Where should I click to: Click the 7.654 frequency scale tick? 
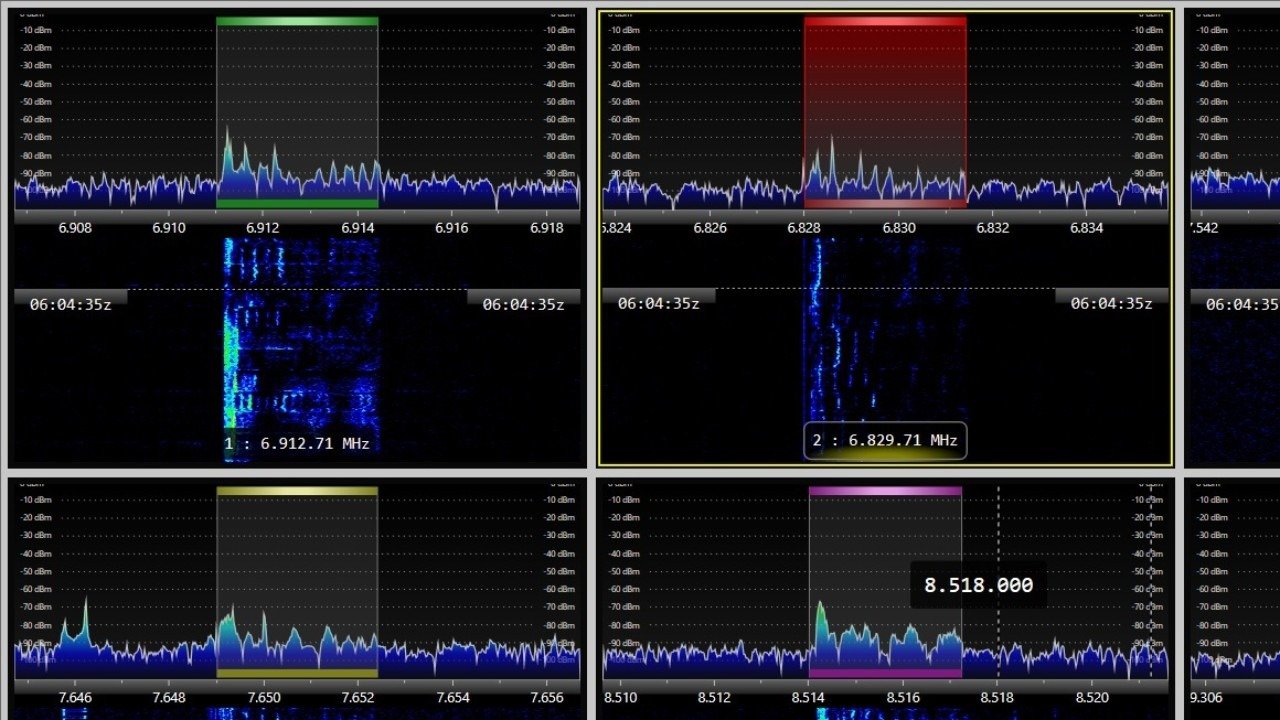coord(453,698)
